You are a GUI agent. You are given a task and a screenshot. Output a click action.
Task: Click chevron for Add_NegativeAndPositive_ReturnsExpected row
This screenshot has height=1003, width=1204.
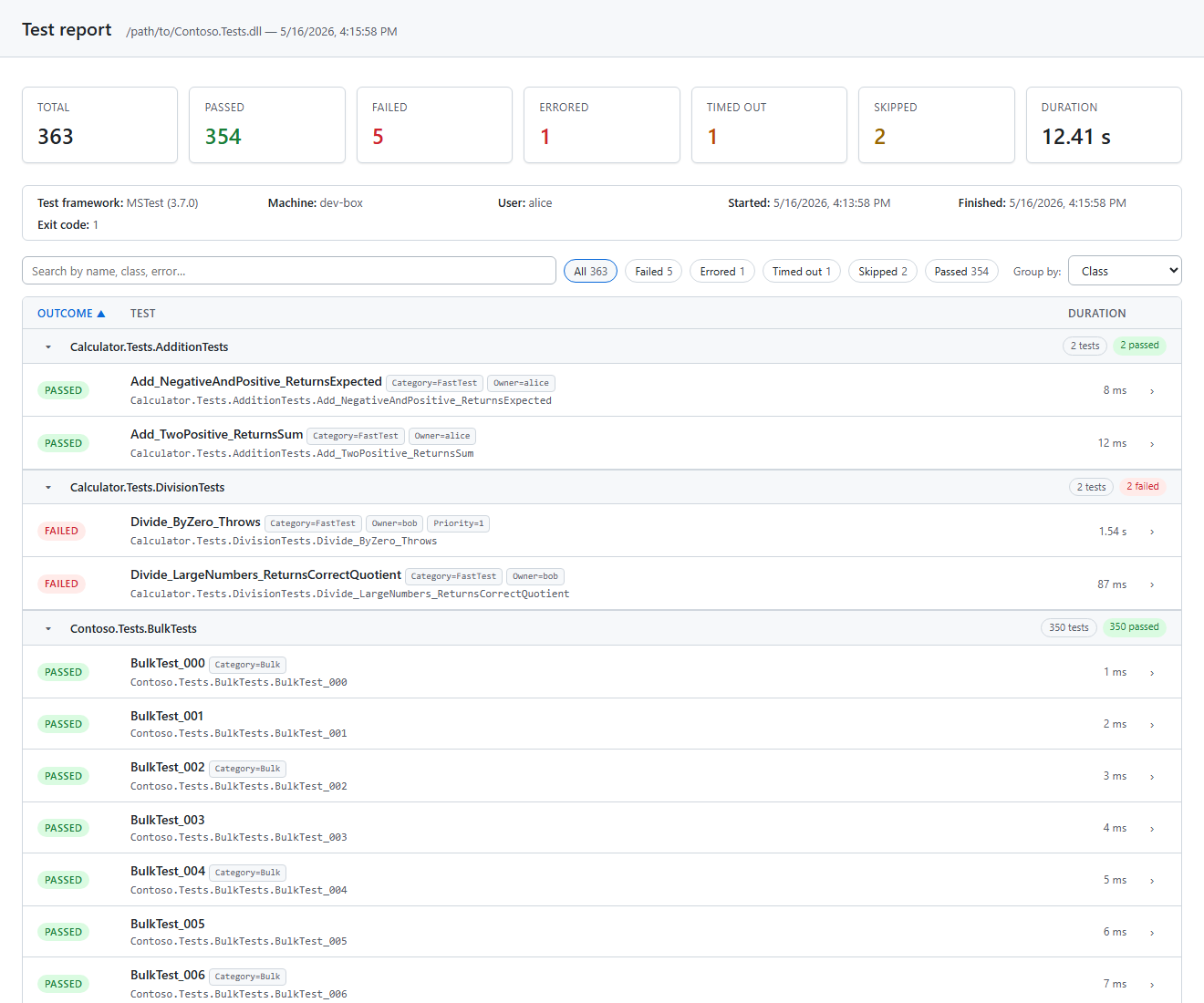point(1152,391)
